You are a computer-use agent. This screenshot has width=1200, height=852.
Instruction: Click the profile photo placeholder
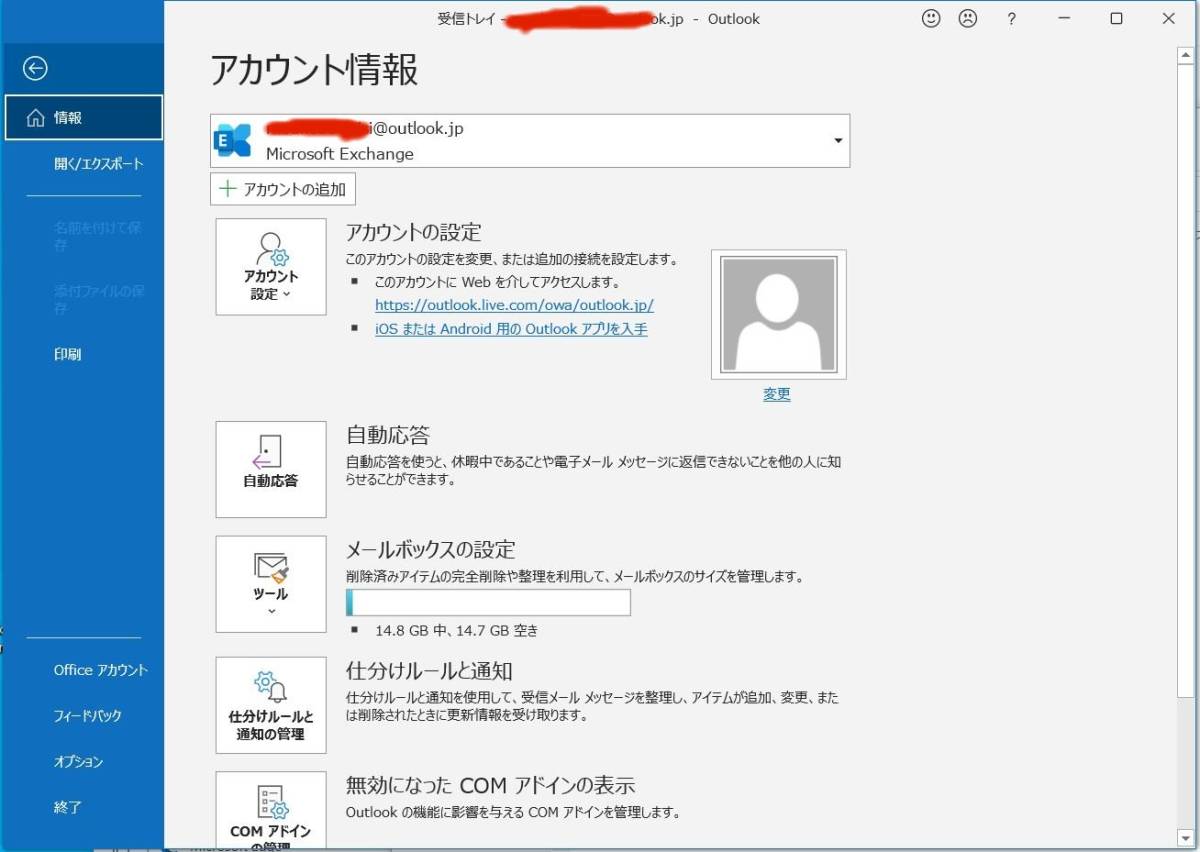point(779,314)
